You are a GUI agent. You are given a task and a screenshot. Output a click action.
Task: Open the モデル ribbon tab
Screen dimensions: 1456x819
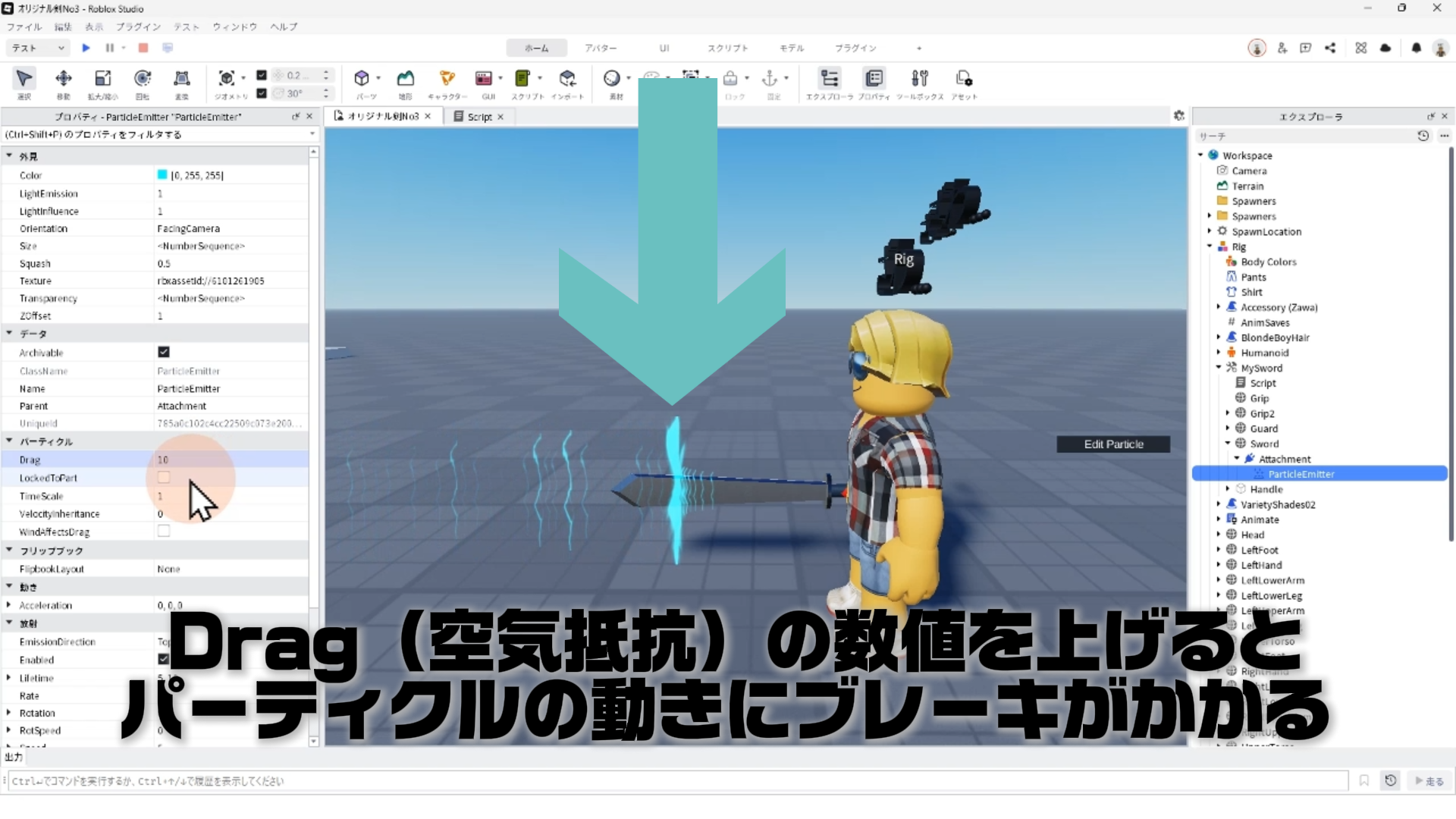tap(792, 48)
